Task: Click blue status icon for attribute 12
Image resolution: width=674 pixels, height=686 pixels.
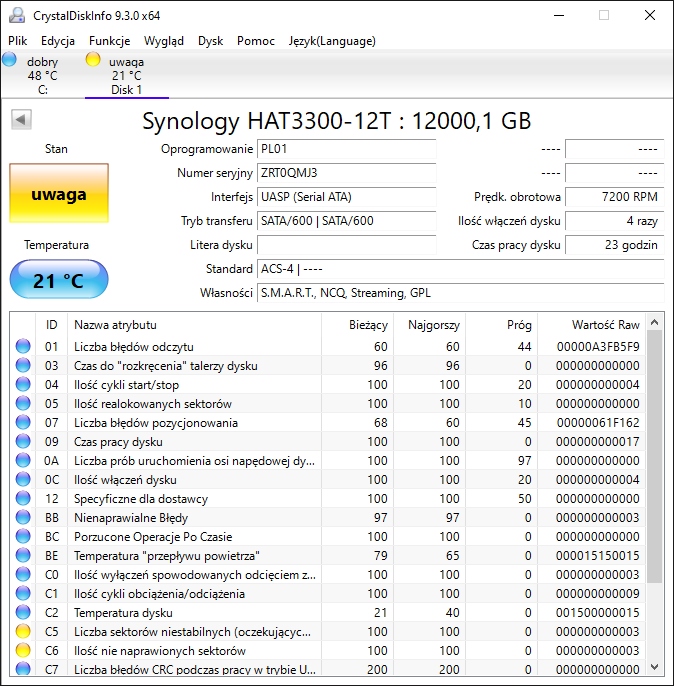Action: click(23, 498)
